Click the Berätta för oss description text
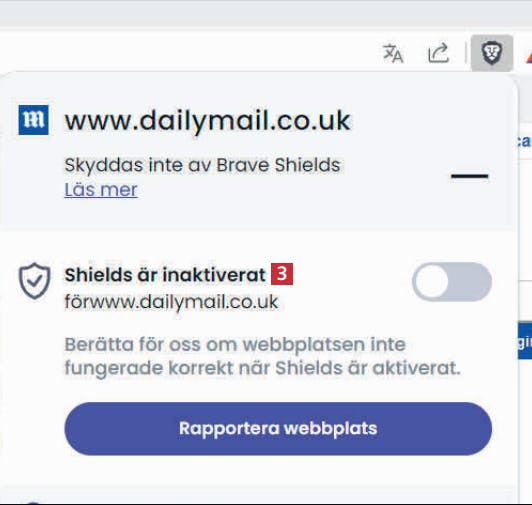 [x=262, y=356]
